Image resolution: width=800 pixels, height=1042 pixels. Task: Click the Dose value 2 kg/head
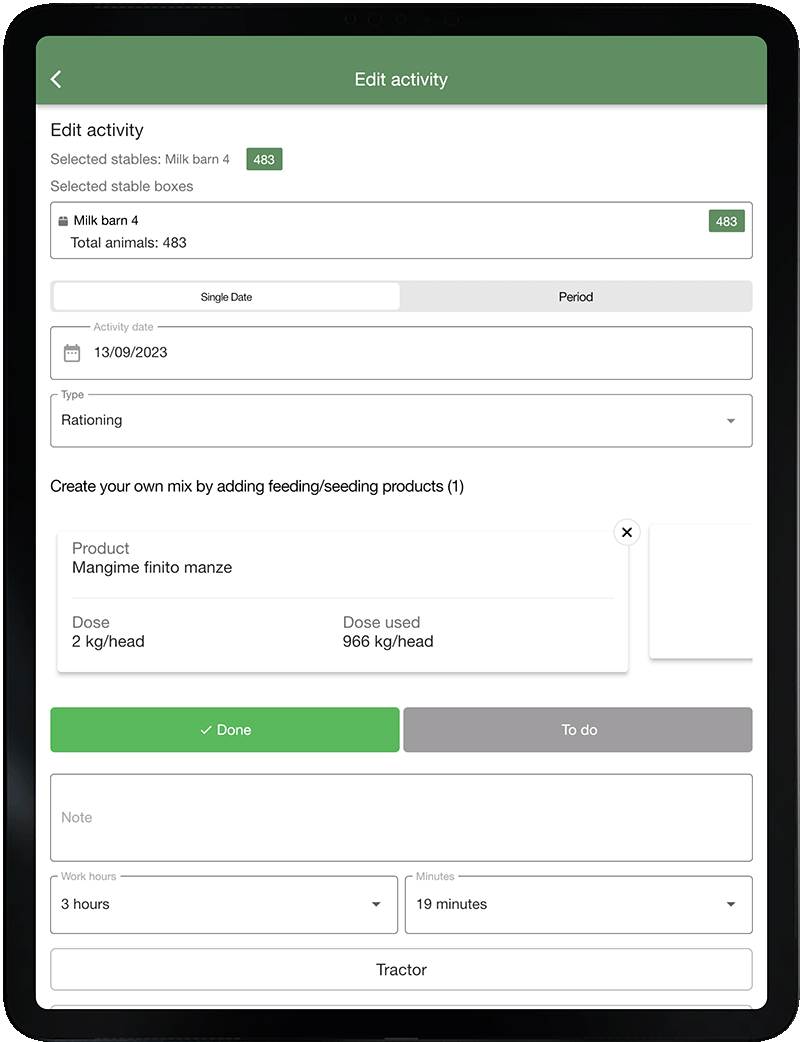click(108, 641)
